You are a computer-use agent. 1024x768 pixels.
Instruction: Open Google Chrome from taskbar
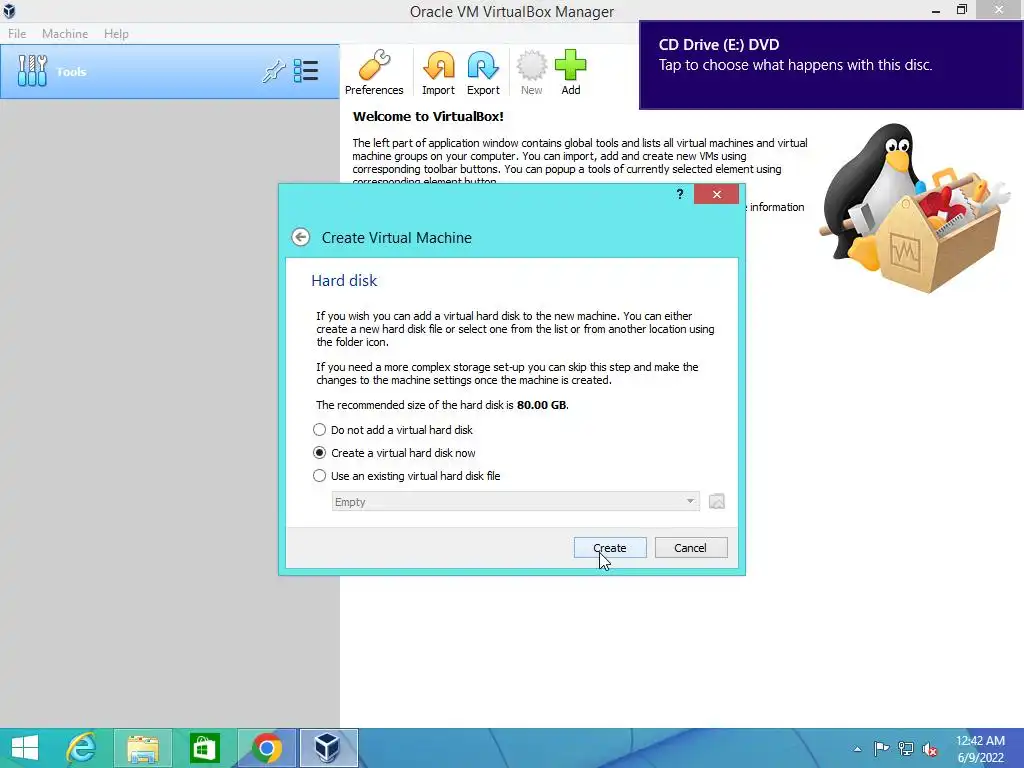tap(266, 748)
